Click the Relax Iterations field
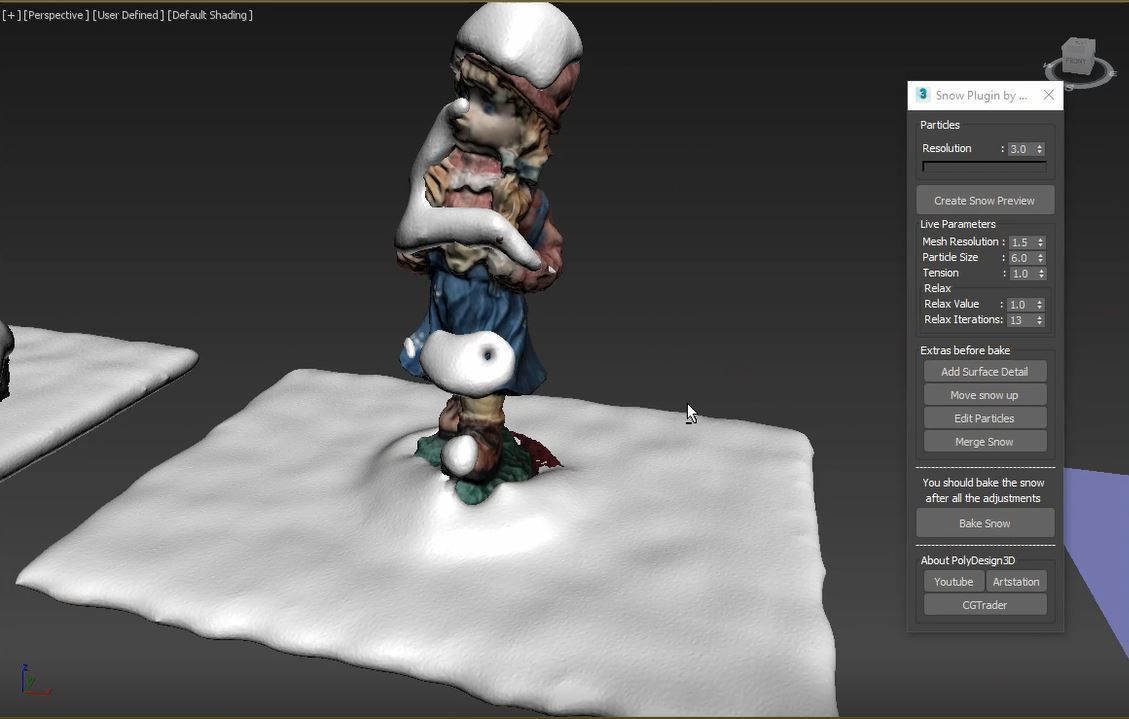Screen dimensions: 1129x719 point(1021,320)
